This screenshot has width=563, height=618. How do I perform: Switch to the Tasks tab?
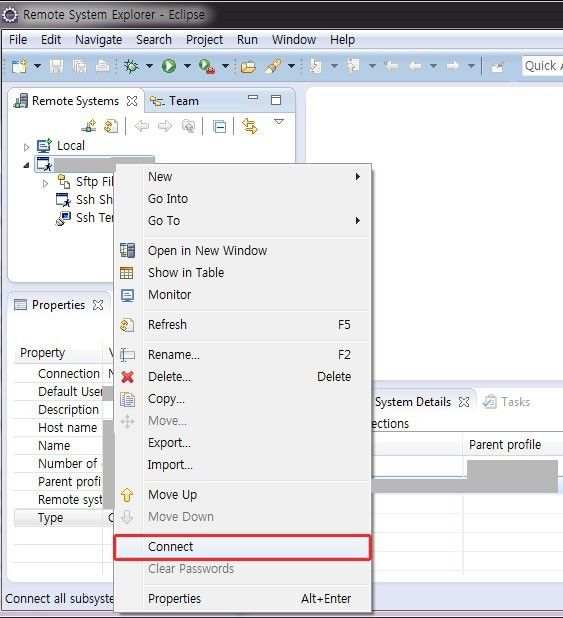(x=507, y=402)
